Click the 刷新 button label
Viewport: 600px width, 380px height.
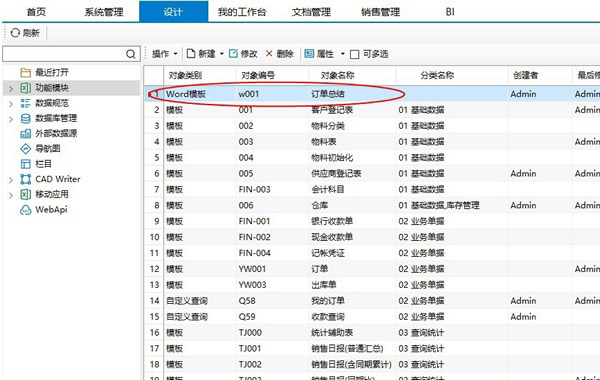(x=31, y=33)
